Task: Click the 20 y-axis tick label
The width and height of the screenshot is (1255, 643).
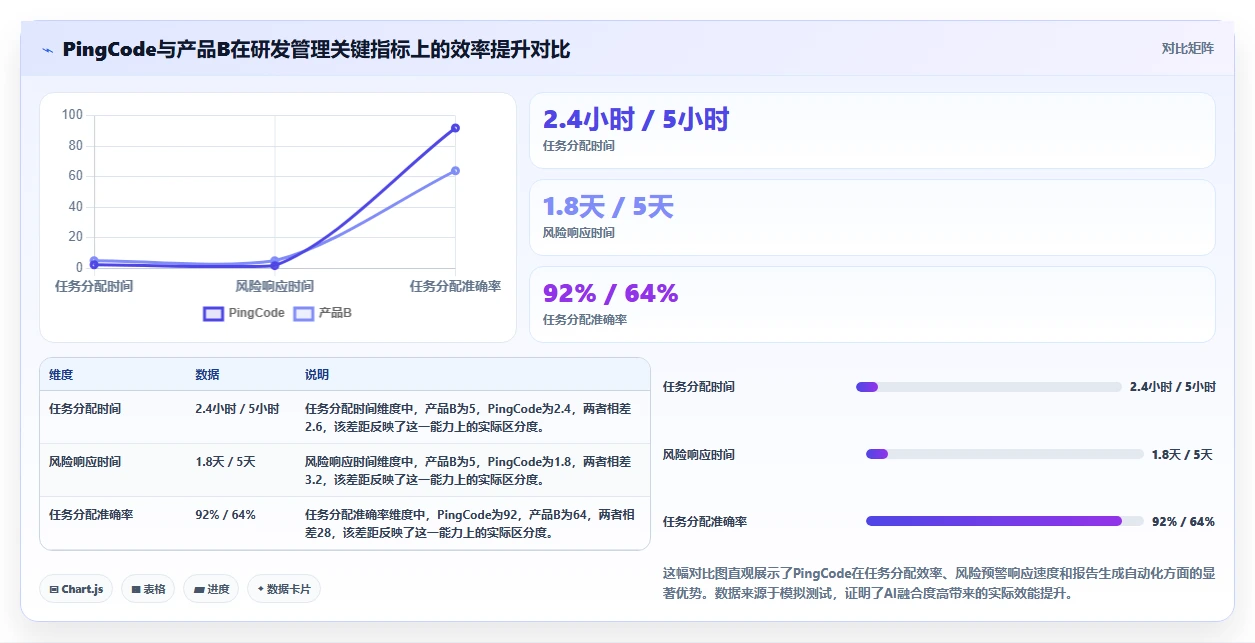Action: coord(76,237)
